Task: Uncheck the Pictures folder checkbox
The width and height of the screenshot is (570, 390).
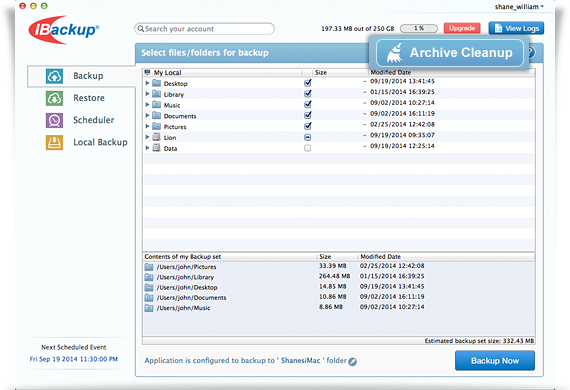Action: 308,126
